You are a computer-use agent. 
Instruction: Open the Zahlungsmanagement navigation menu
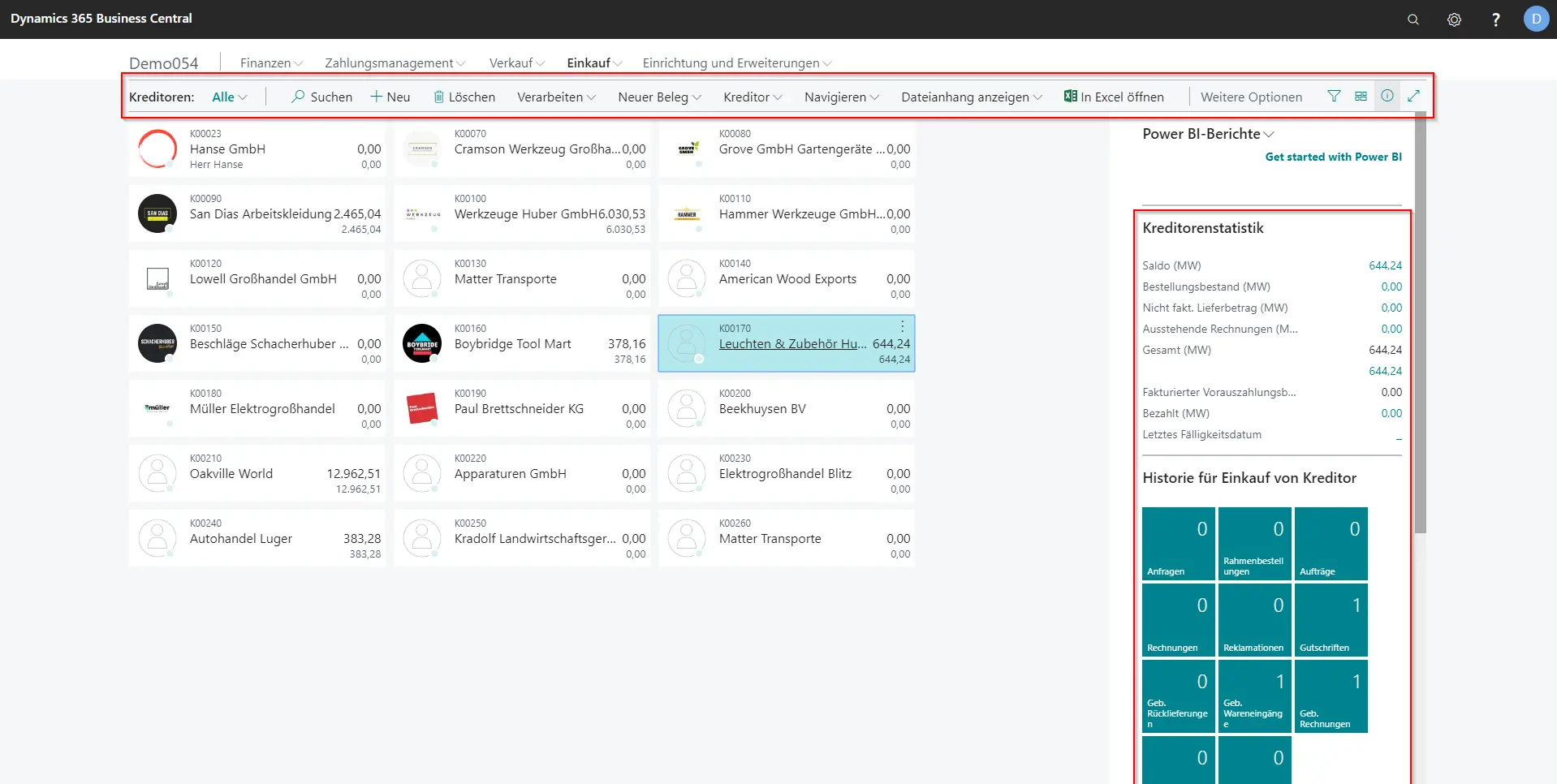point(395,62)
